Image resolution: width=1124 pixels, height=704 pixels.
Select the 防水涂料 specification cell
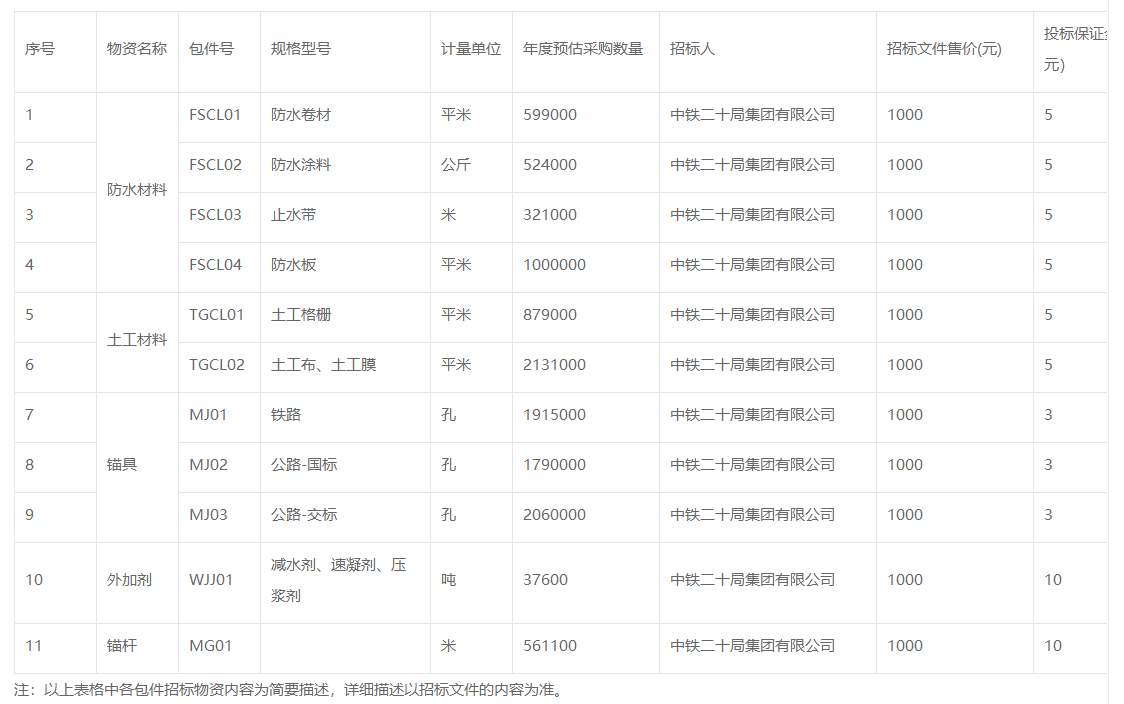tap(301, 165)
